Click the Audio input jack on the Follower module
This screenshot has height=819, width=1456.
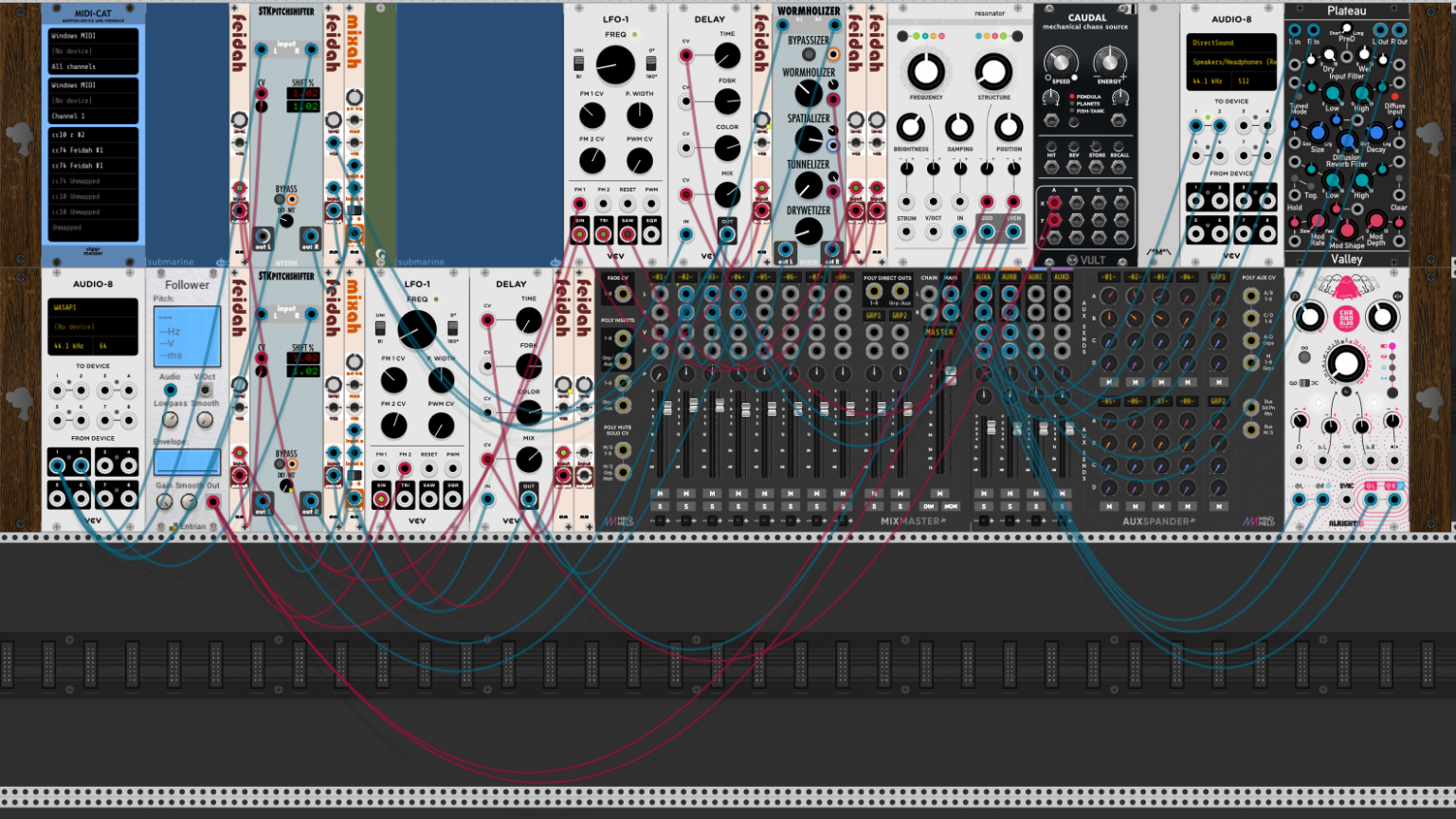(x=171, y=391)
